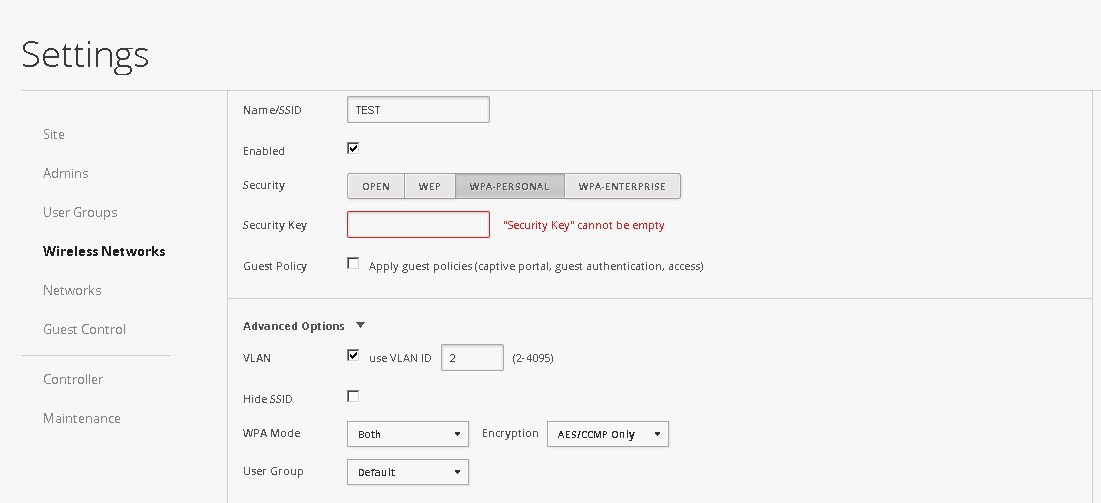This screenshot has height=503, width=1101.
Task: Click the VLAN ID number field
Action: pos(473,358)
